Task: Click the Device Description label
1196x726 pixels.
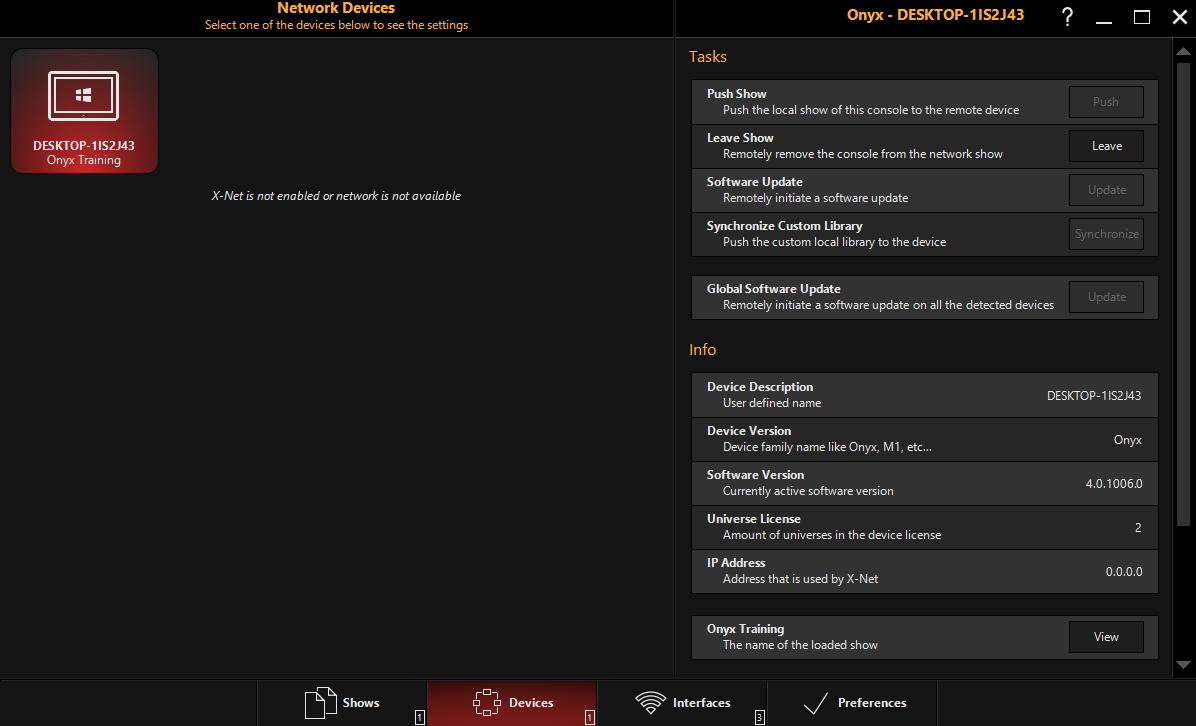Action: [760, 387]
